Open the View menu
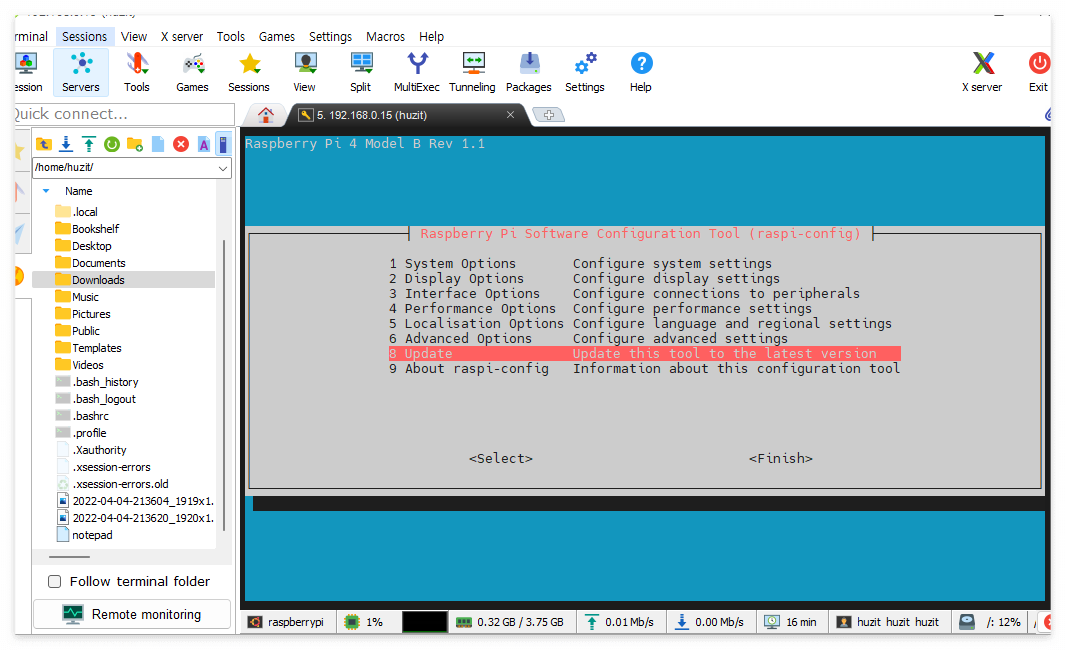 point(134,37)
